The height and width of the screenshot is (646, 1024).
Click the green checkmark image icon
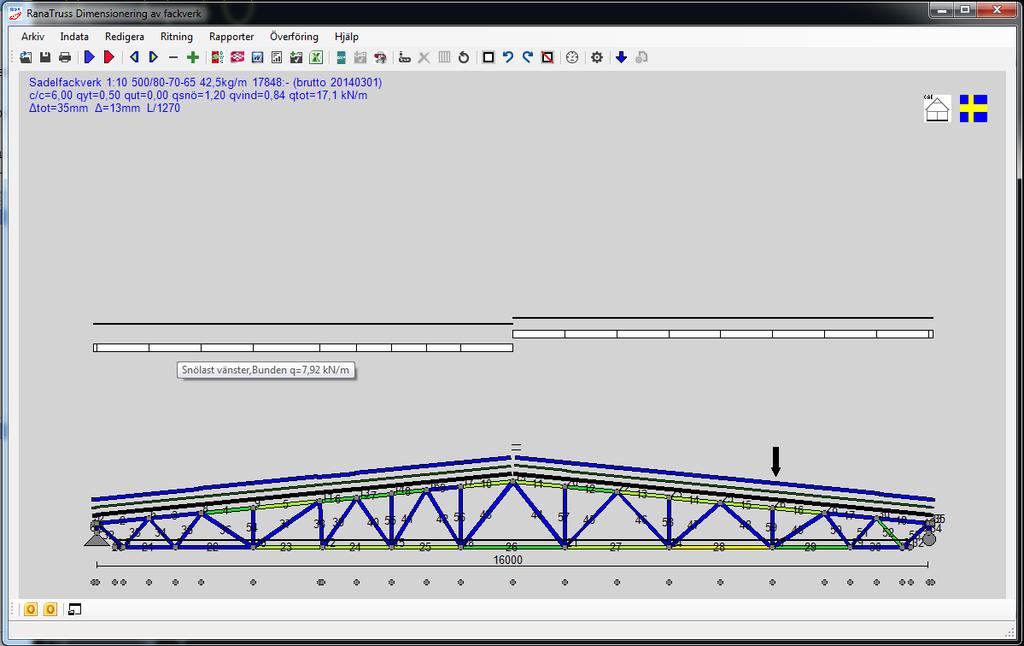point(296,57)
